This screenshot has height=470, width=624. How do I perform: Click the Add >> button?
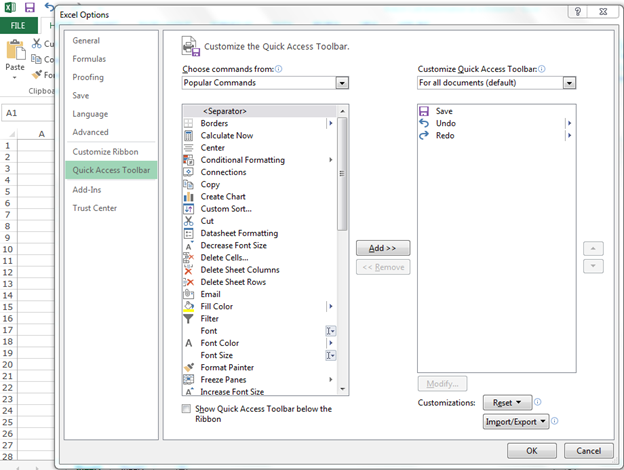pos(383,248)
